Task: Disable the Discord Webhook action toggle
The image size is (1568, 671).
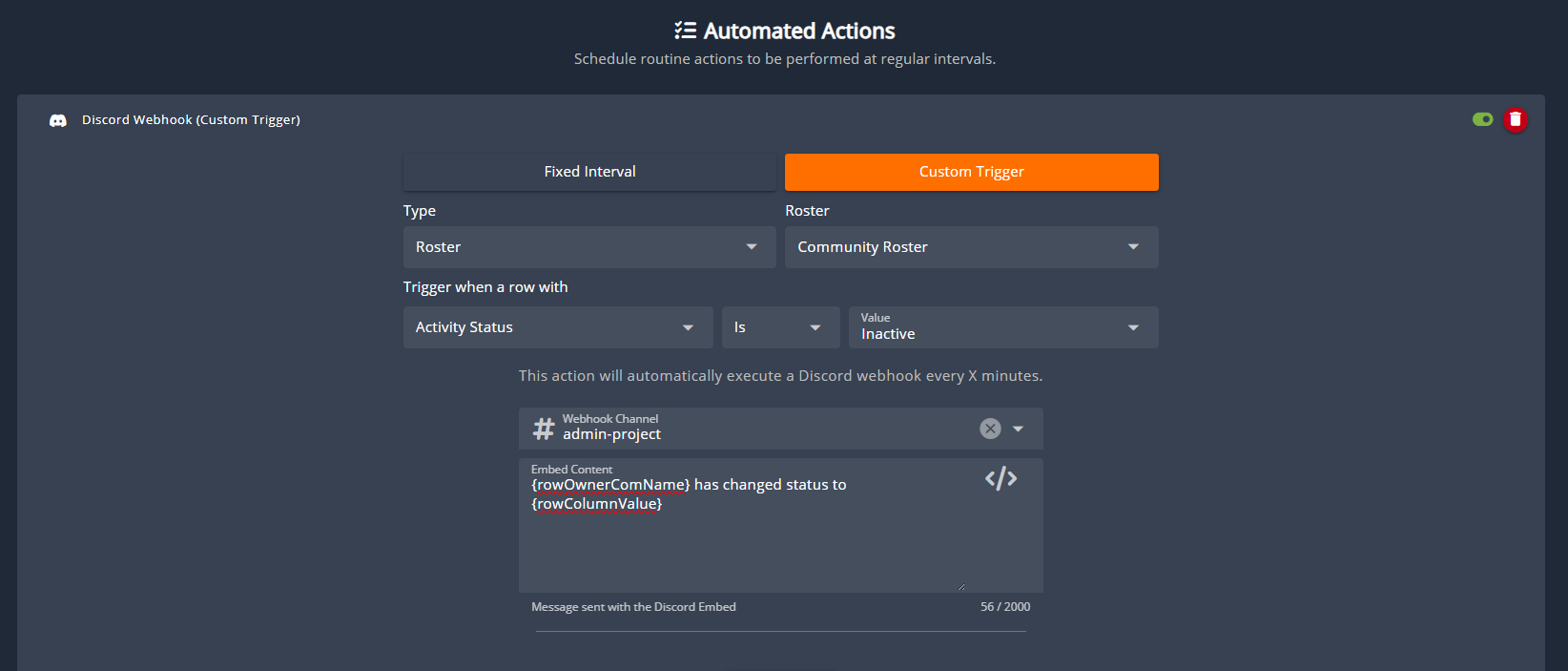Action: 1482,119
